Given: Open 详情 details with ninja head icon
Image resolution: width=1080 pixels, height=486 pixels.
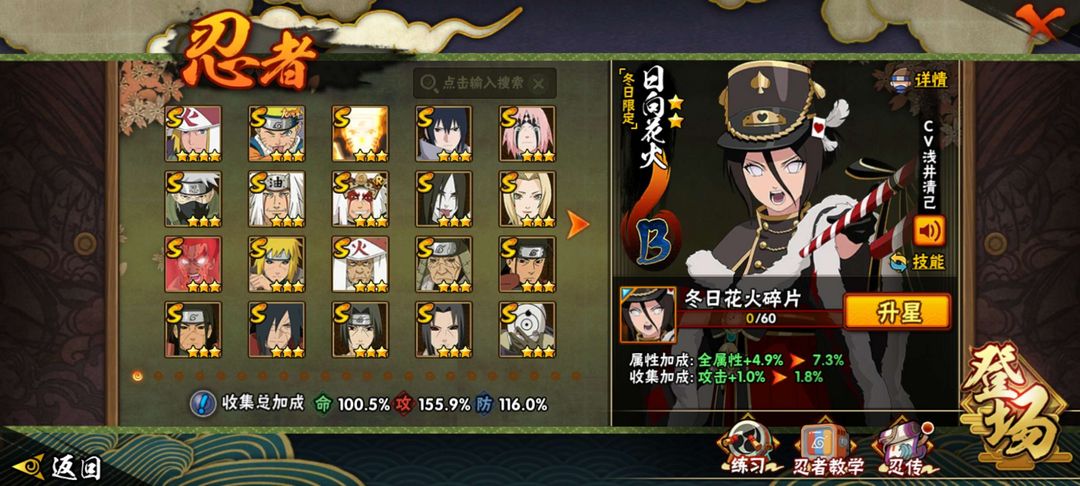Looking at the screenshot, I should [x=920, y=79].
